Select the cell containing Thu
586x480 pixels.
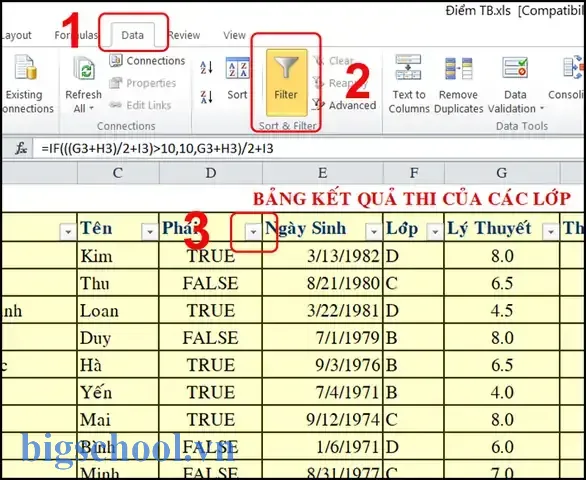pyautogui.click(x=118, y=283)
